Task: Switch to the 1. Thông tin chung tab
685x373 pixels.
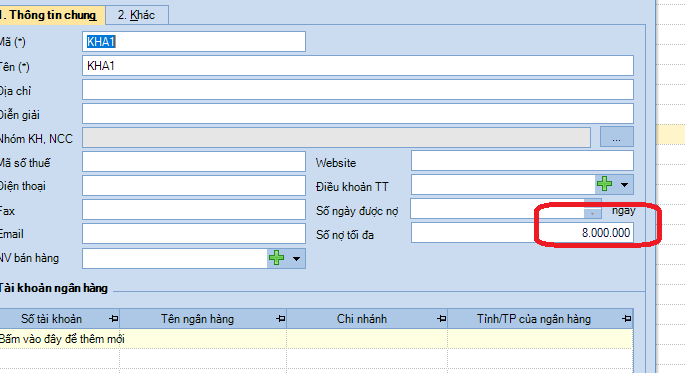Action: click(x=52, y=15)
